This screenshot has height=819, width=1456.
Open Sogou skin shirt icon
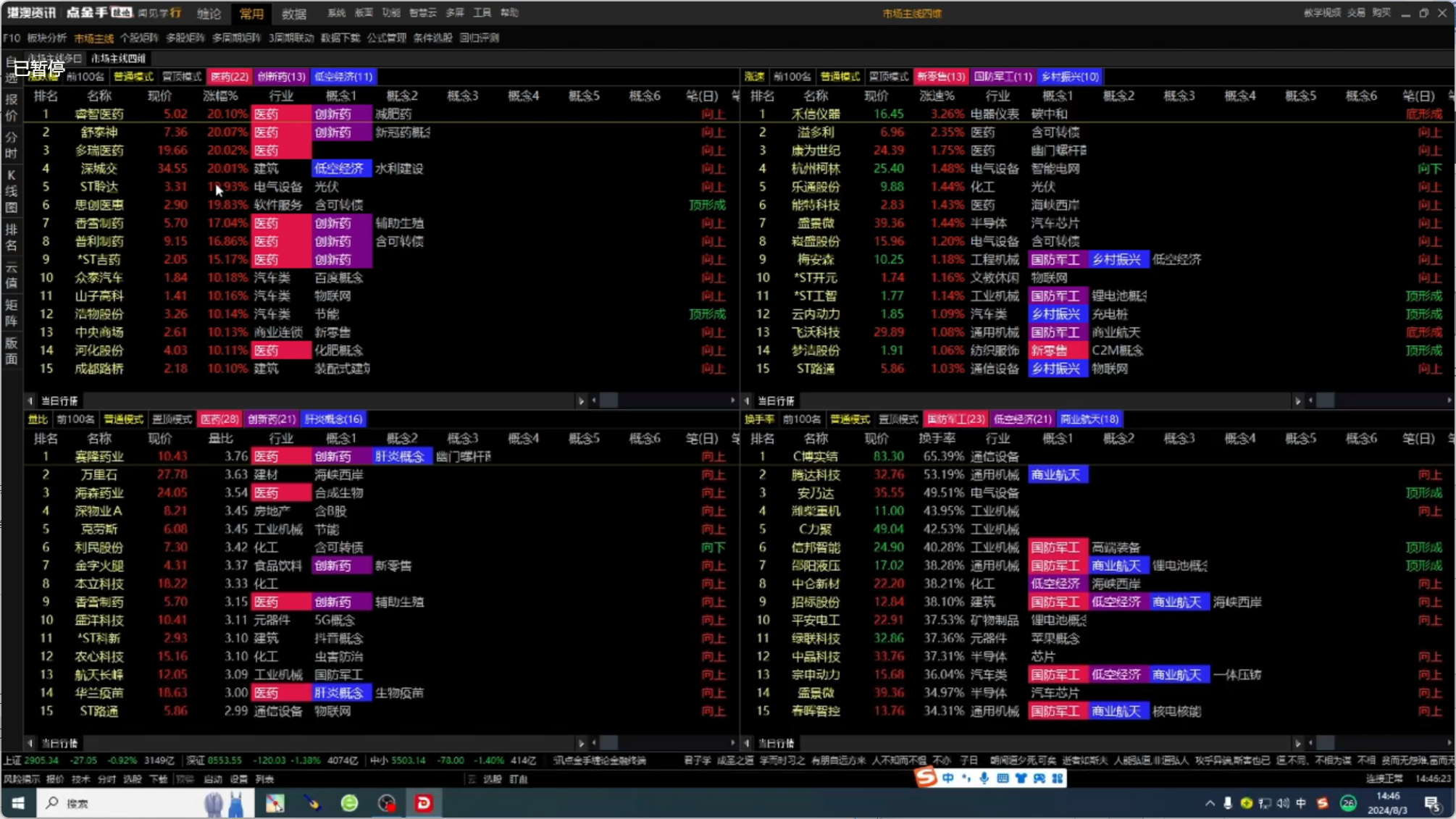[x=1021, y=778]
